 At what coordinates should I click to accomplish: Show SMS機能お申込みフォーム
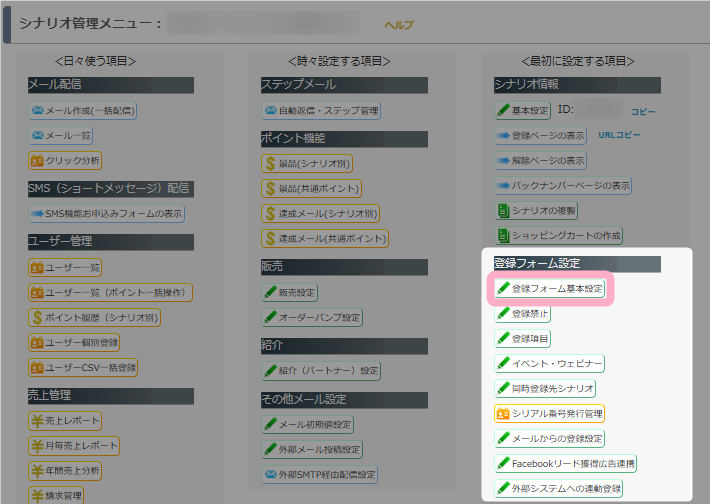(106, 213)
